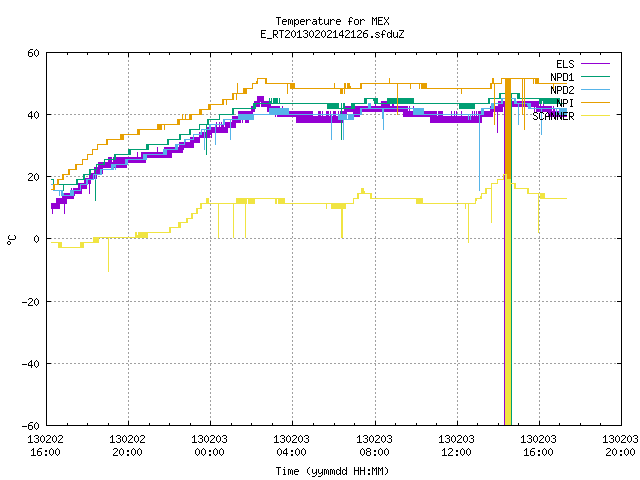Click the y-axis tick label 20
The image size is (640, 480).
(33, 177)
